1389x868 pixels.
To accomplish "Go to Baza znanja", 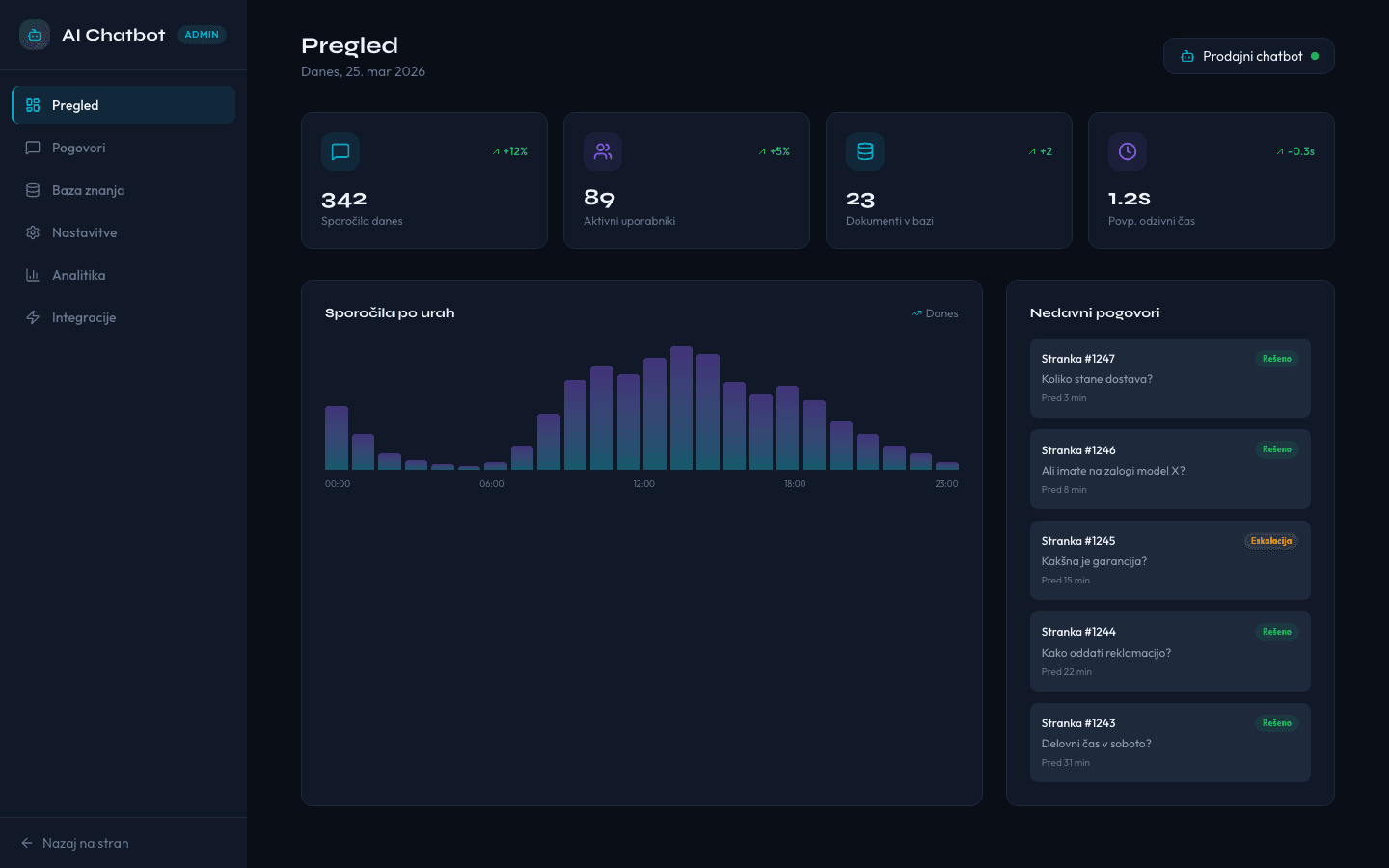I will tap(123, 190).
